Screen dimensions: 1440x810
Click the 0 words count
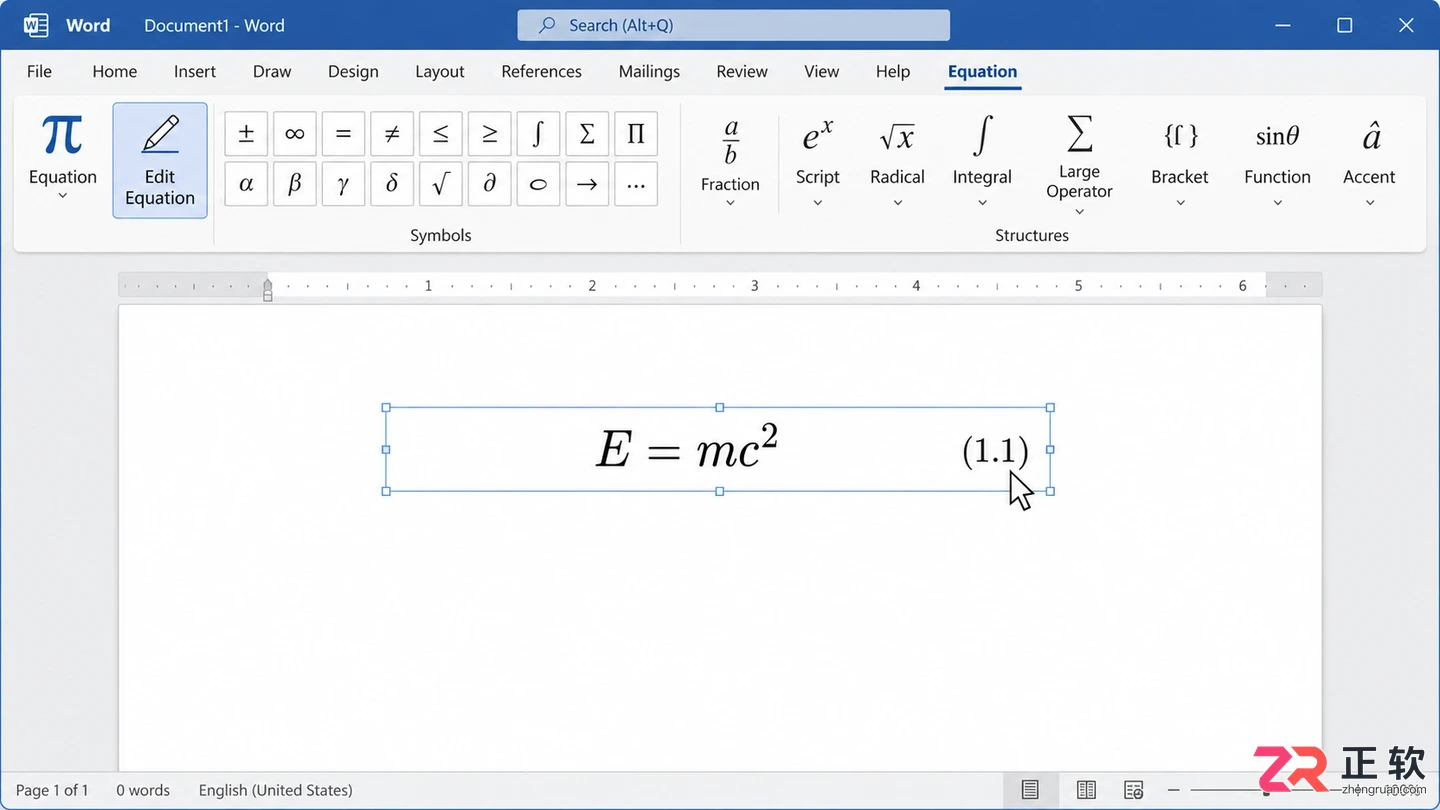tap(143, 790)
